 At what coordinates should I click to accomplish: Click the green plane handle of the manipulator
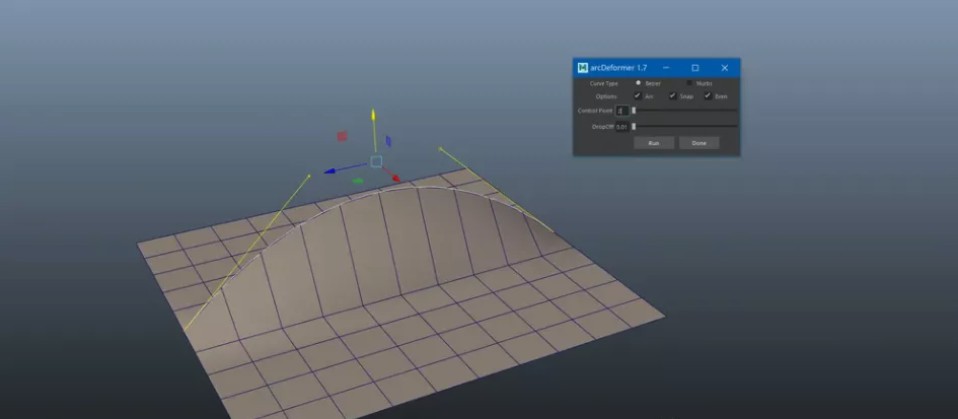click(358, 181)
